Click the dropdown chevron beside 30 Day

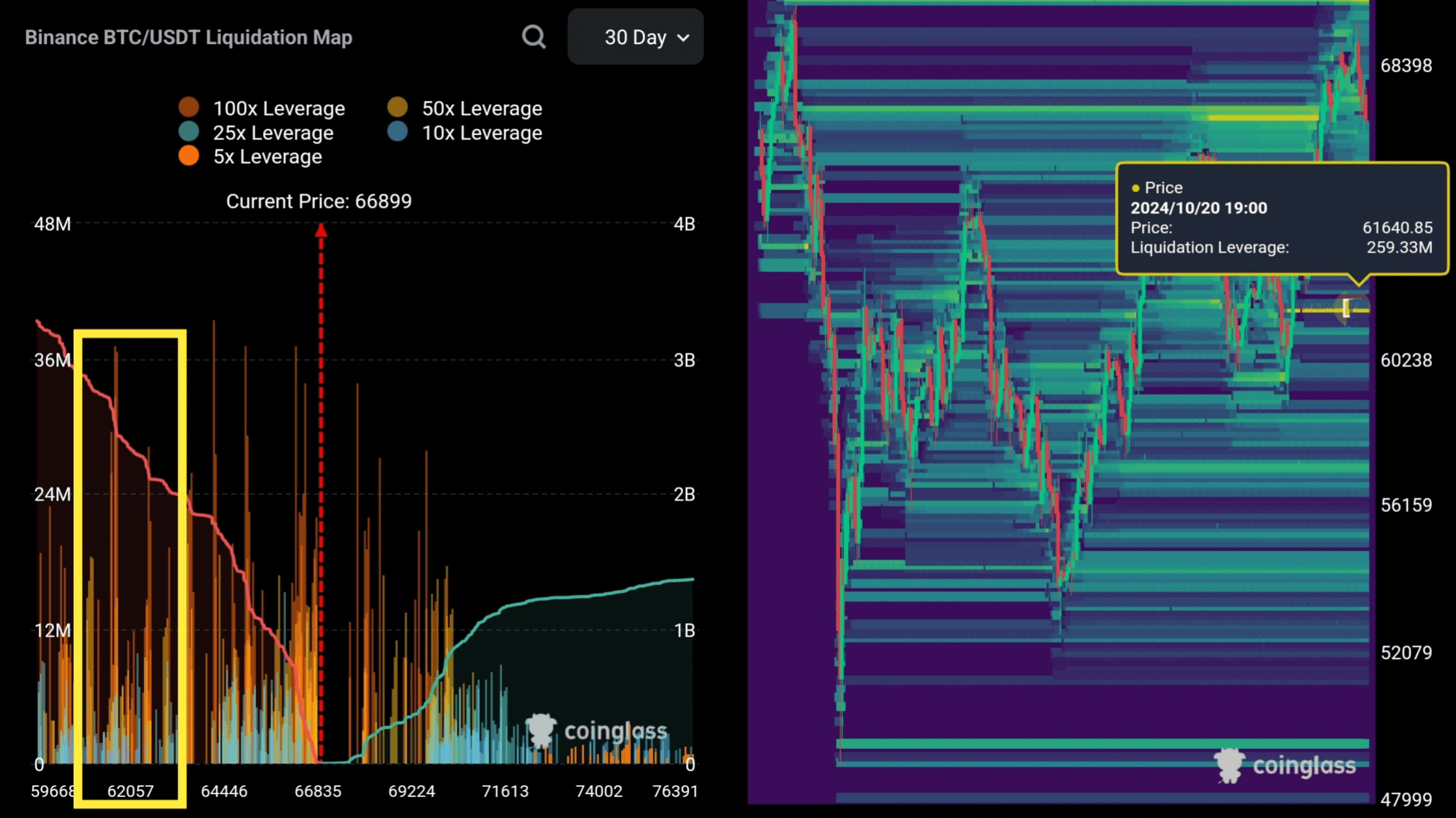pyautogui.click(x=683, y=38)
